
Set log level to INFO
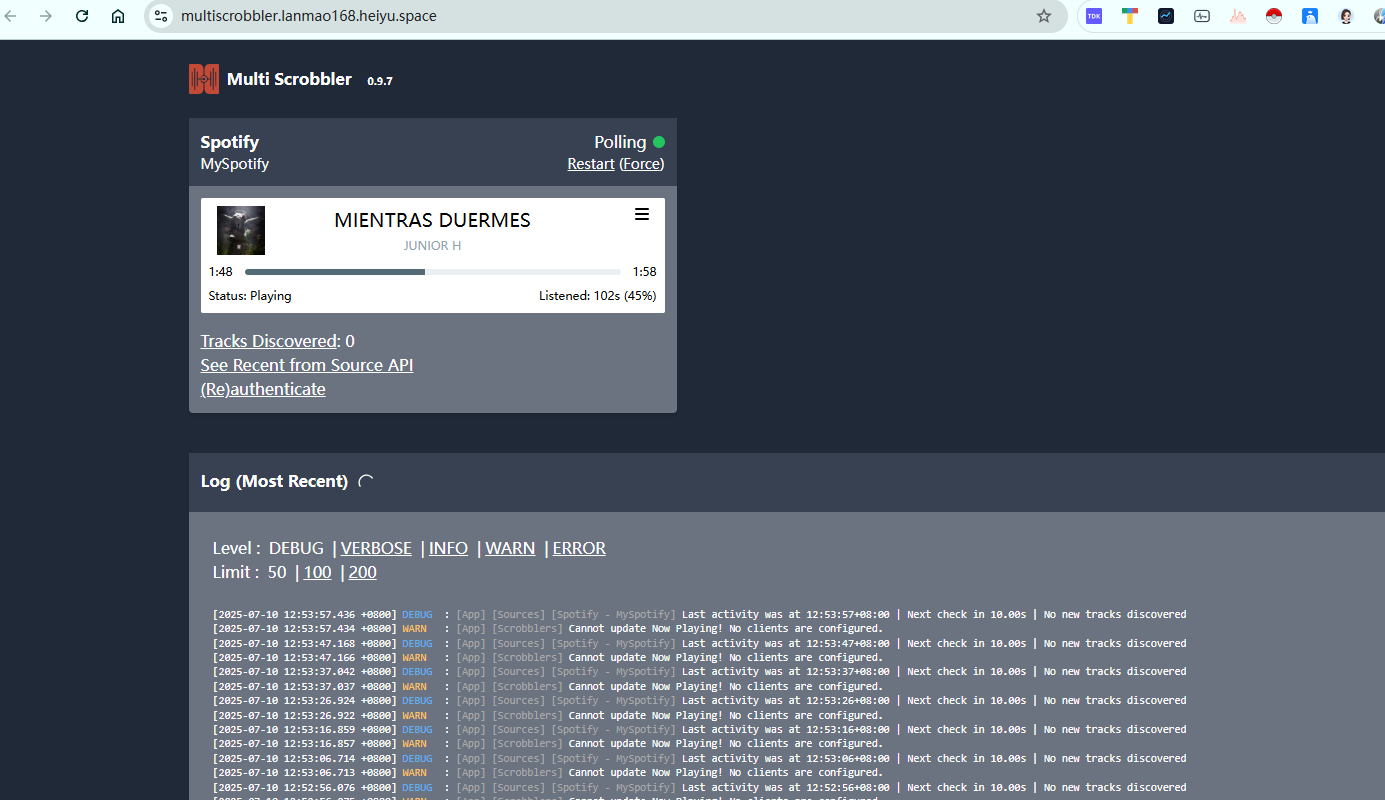click(448, 548)
